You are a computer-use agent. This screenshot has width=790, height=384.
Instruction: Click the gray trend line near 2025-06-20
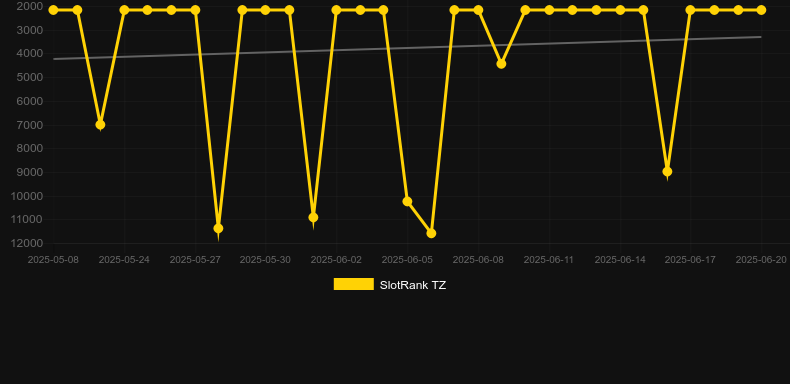point(751,37)
